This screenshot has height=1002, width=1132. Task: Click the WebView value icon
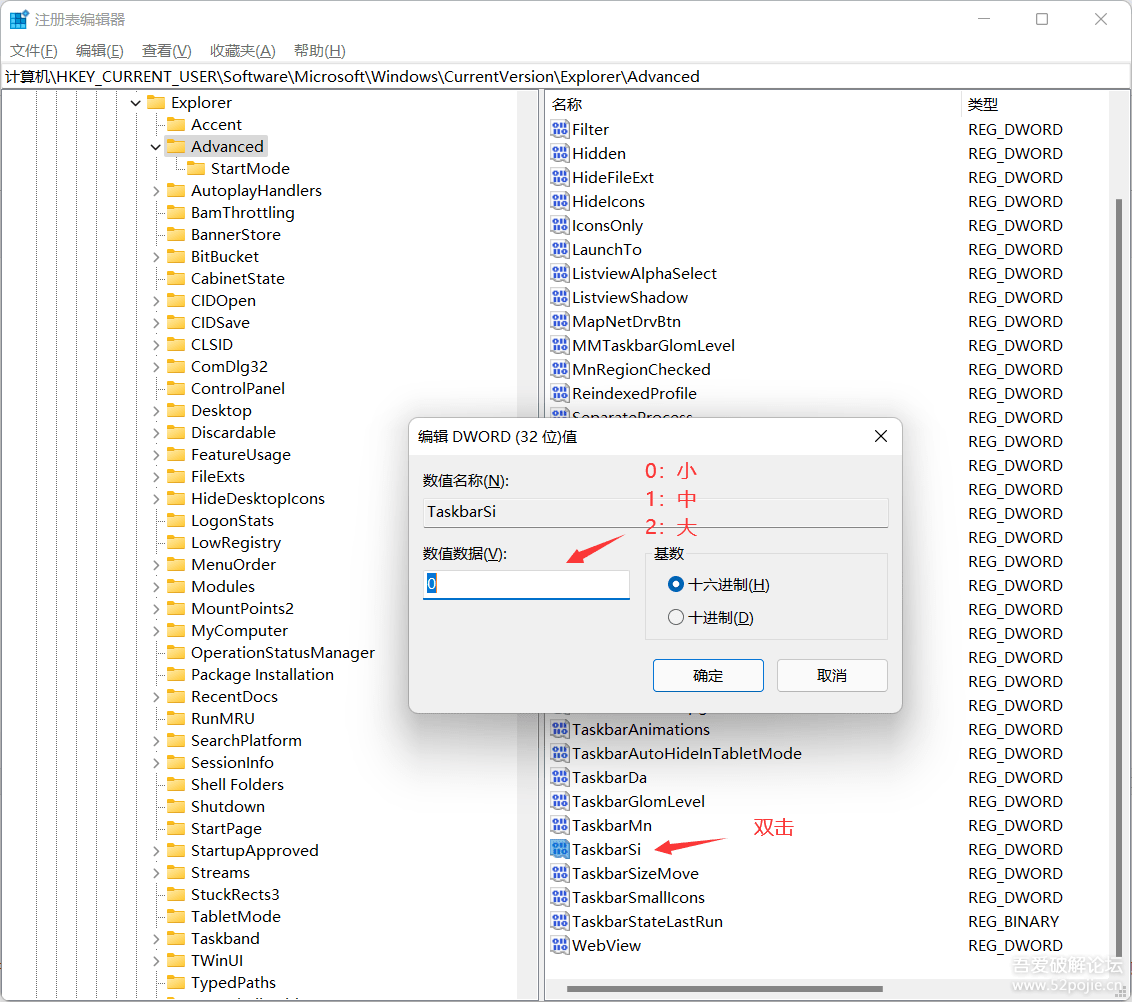tap(560, 945)
